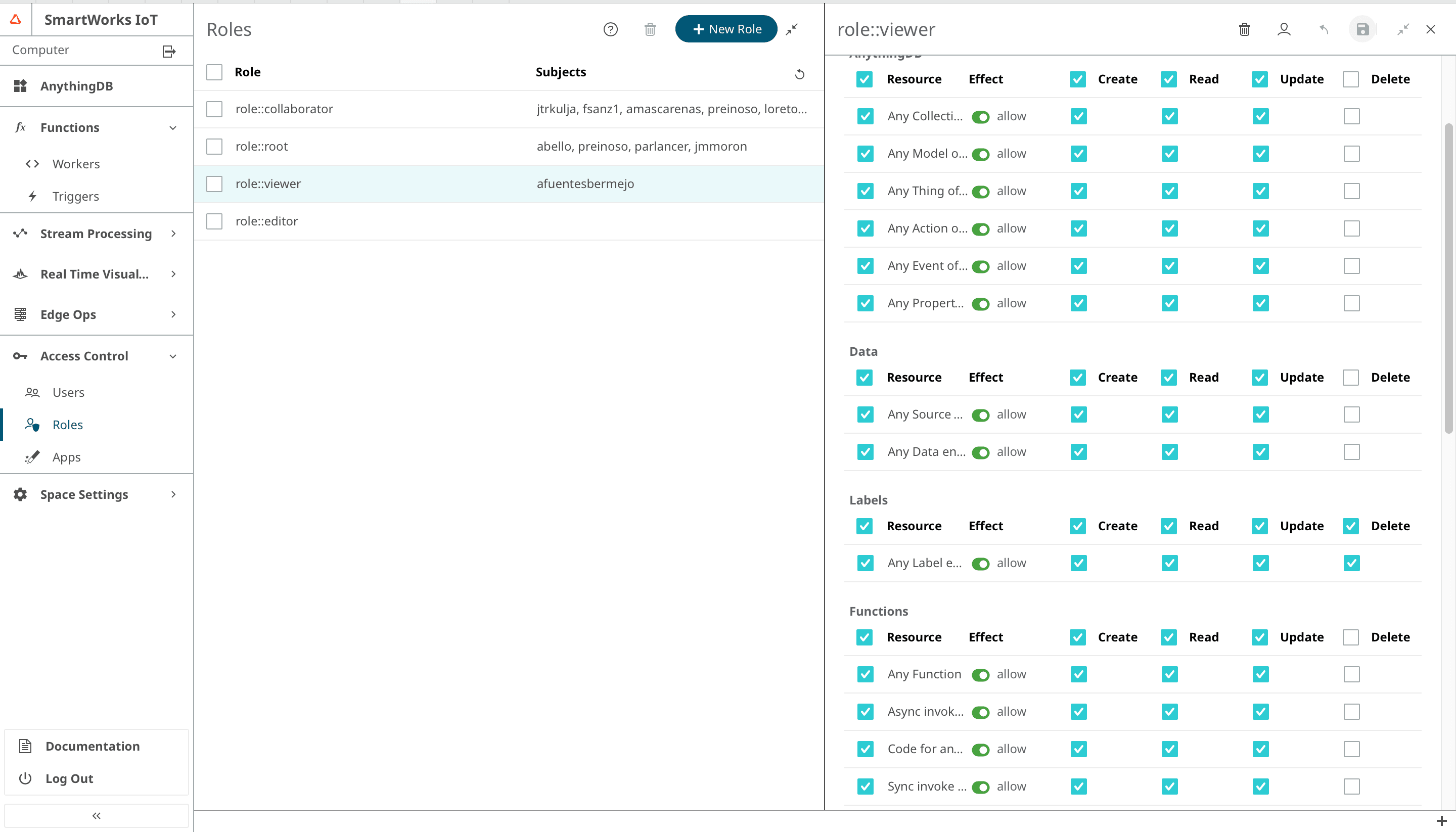Toggle allow effect for Any Source
Viewport: 1456px width, 832px height.
[981, 414]
